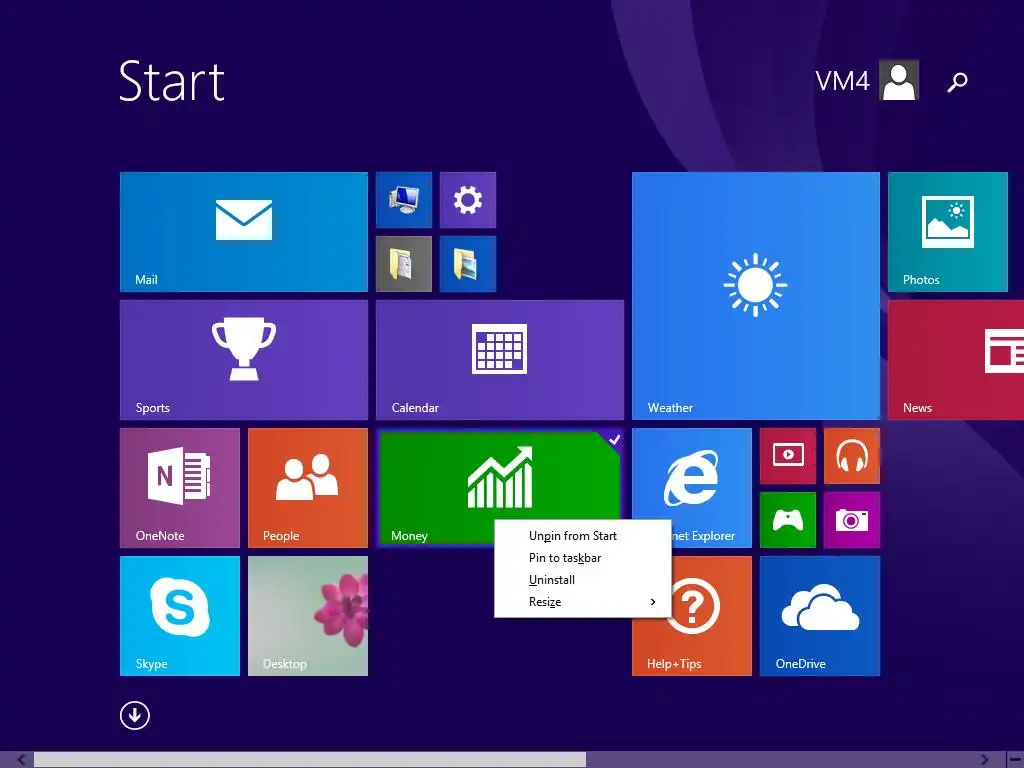Click the search magnifier icon
The height and width of the screenshot is (768, 1024).
tap(957, 82)
